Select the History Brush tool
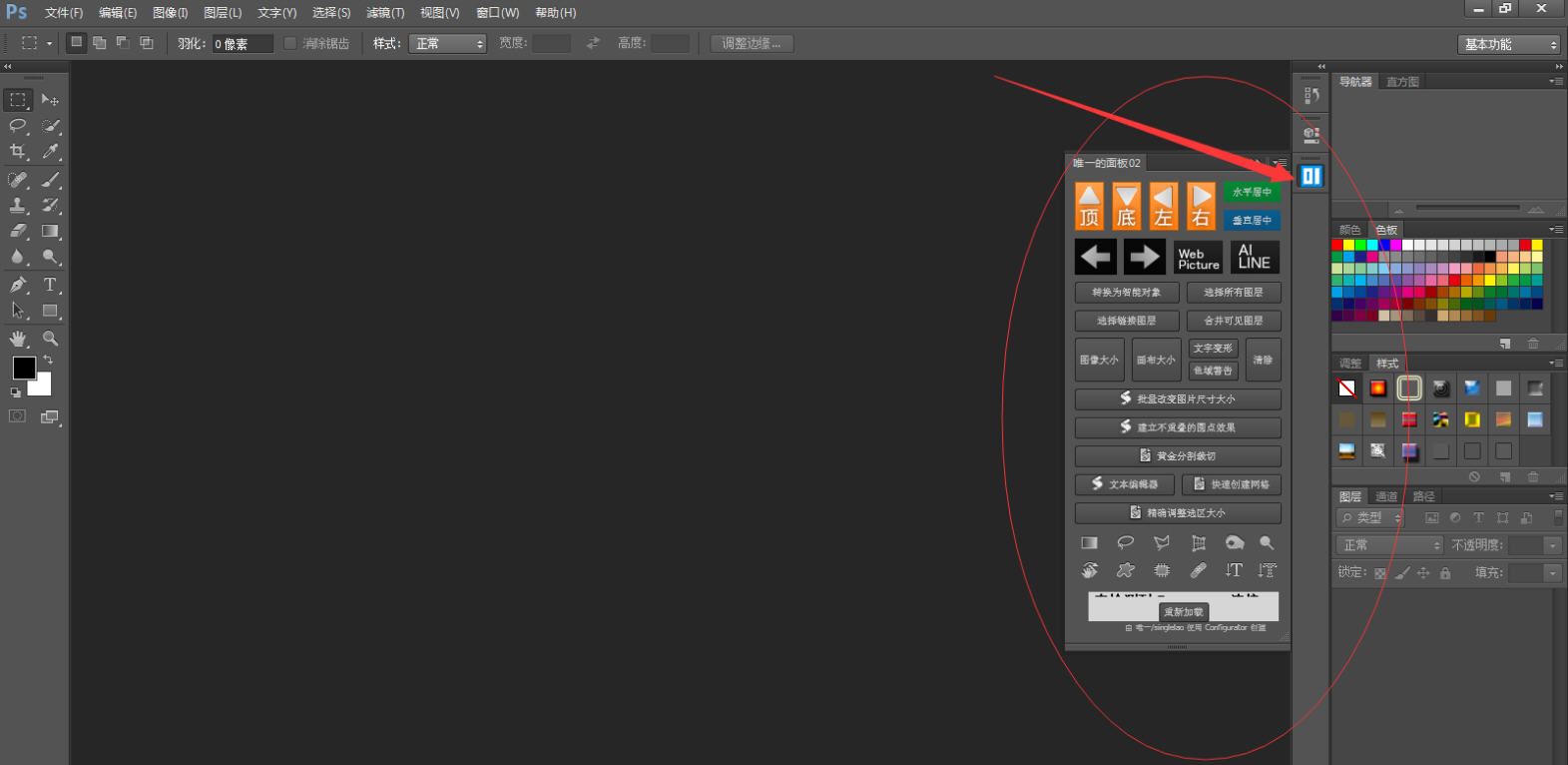Screen dimensions: 1568x765 click(50, 205)
